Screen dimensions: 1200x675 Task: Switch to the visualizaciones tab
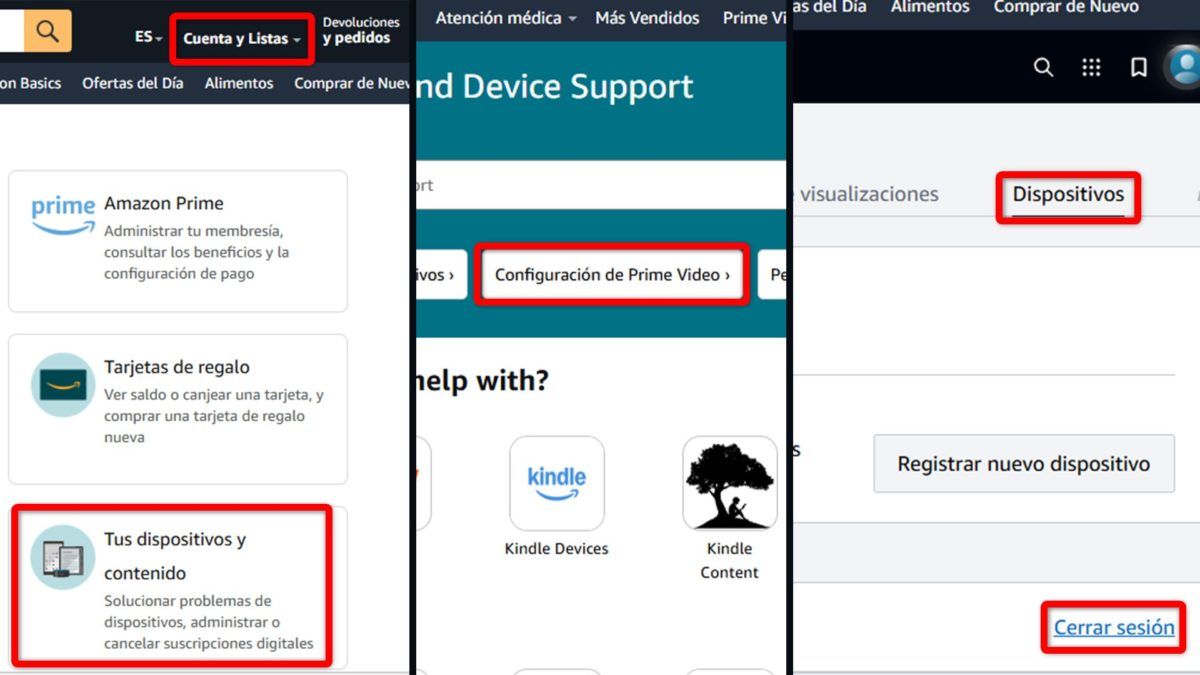click(869, 194)
